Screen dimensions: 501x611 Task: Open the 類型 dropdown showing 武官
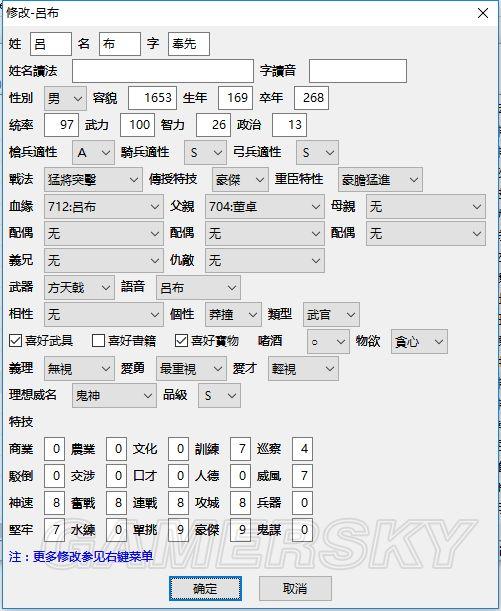[331, 314]
